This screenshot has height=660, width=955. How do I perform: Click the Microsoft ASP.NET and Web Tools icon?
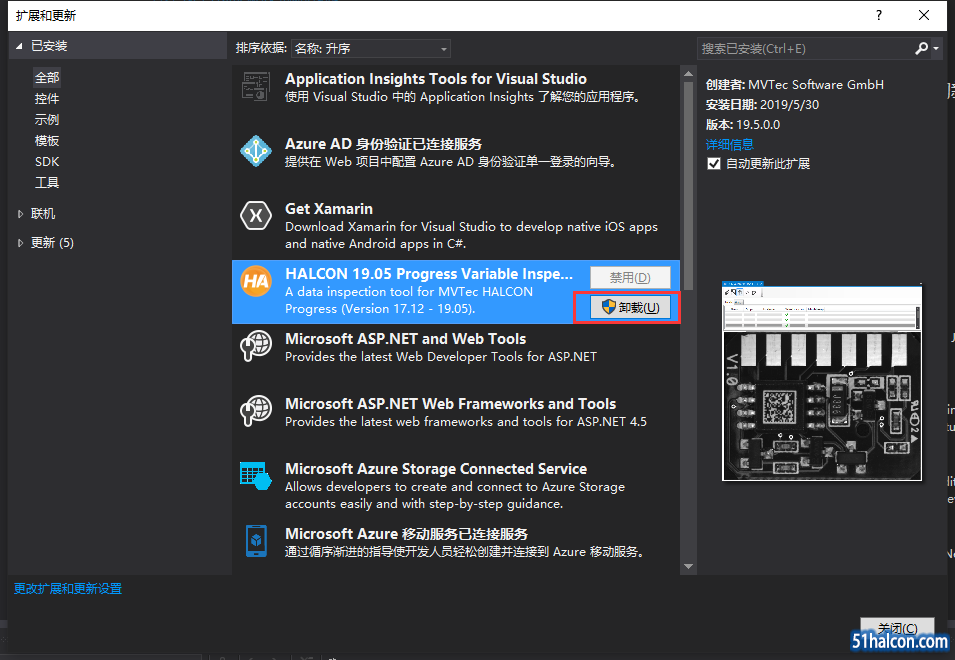coord(256,346)
